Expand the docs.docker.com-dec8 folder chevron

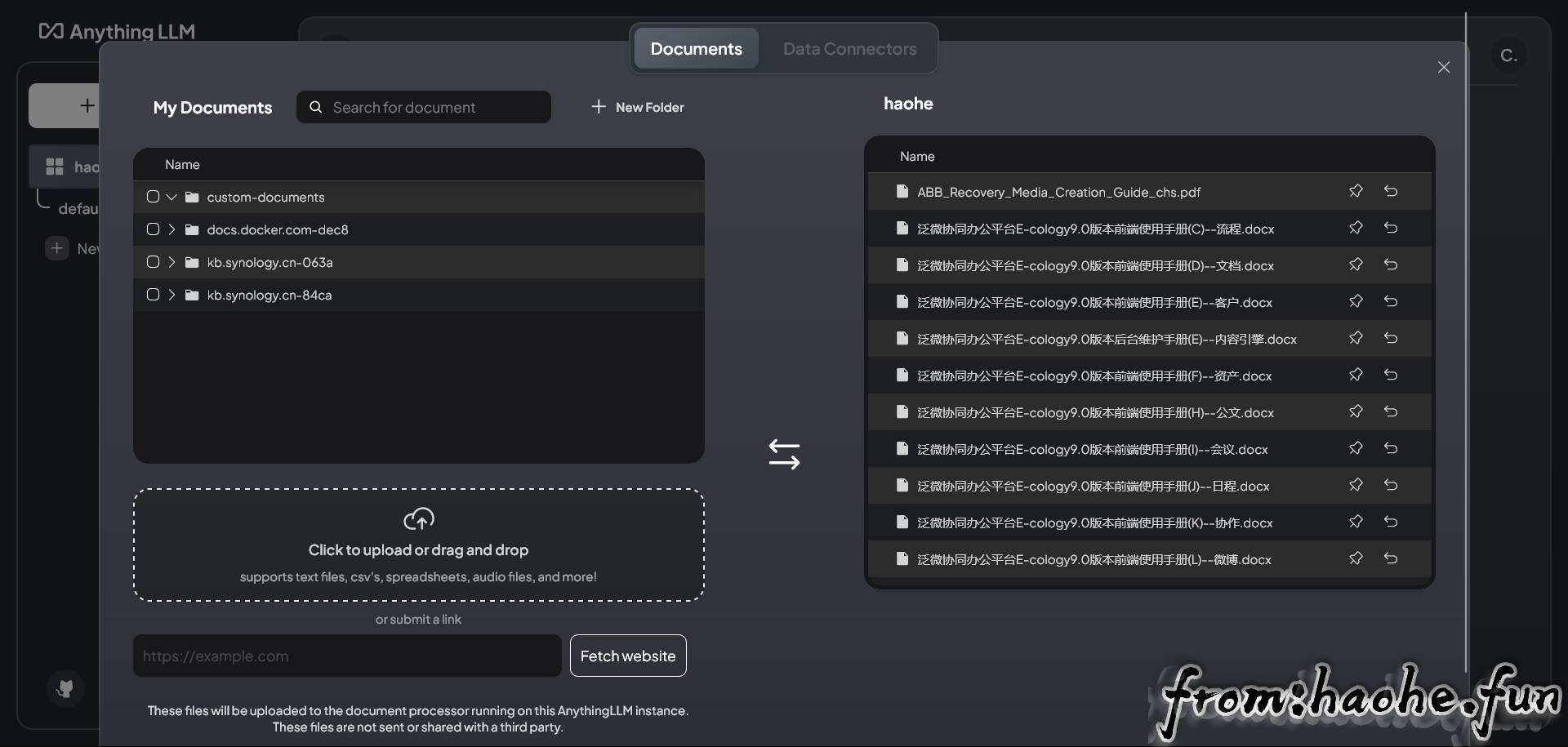[x=171, y=229]
